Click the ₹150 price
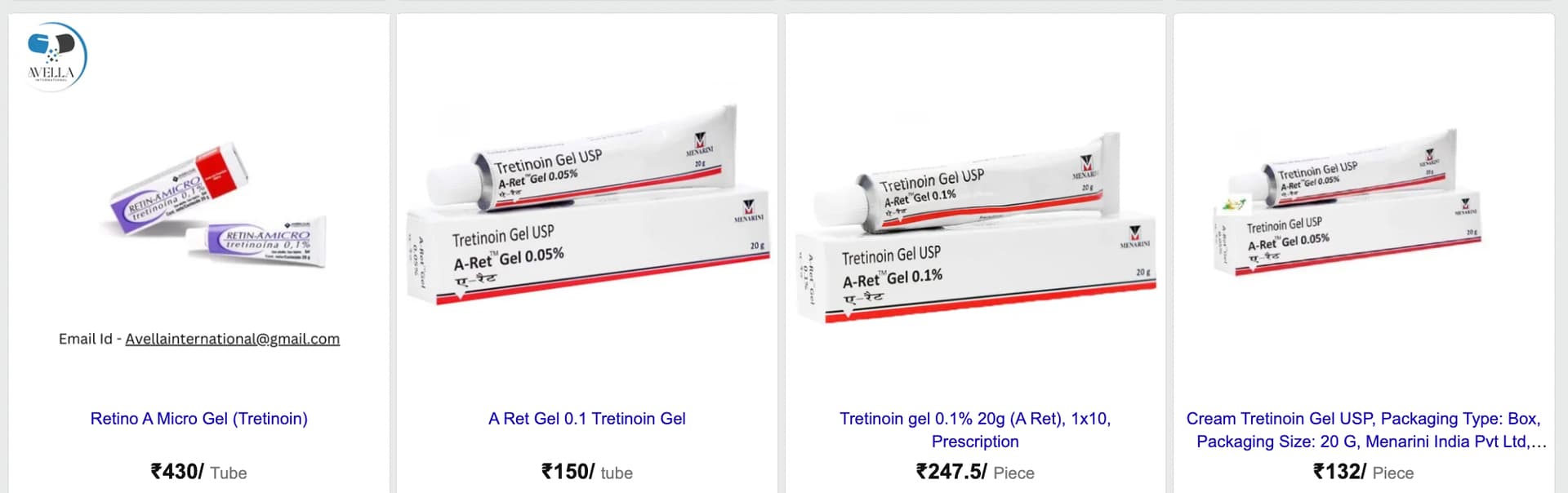1568x493 pixels. click(568, 472)
